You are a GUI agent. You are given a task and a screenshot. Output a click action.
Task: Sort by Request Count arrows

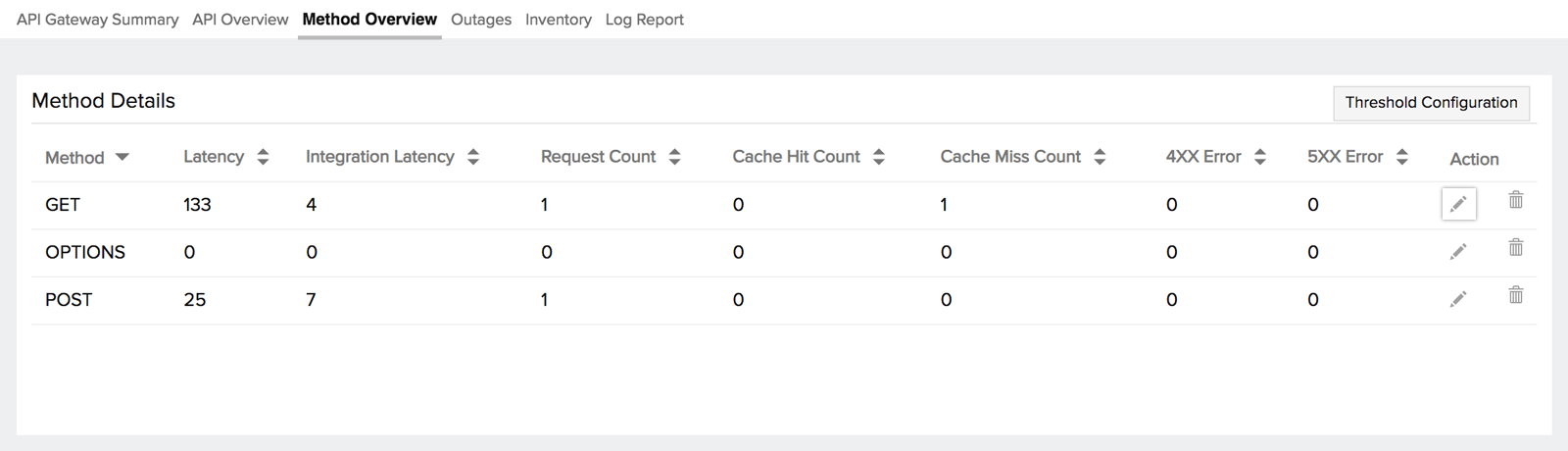coord(674,157)
